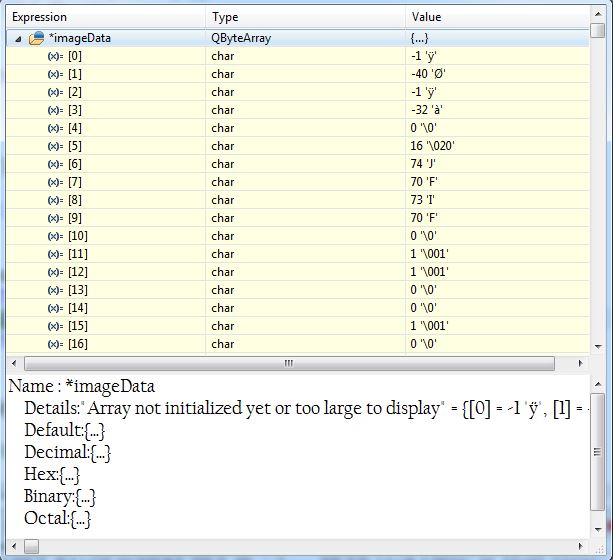The height and width of the screenshot is (560, 613).
Task: Click value 1 '\001' in row [12]
Action: (429, 272)
